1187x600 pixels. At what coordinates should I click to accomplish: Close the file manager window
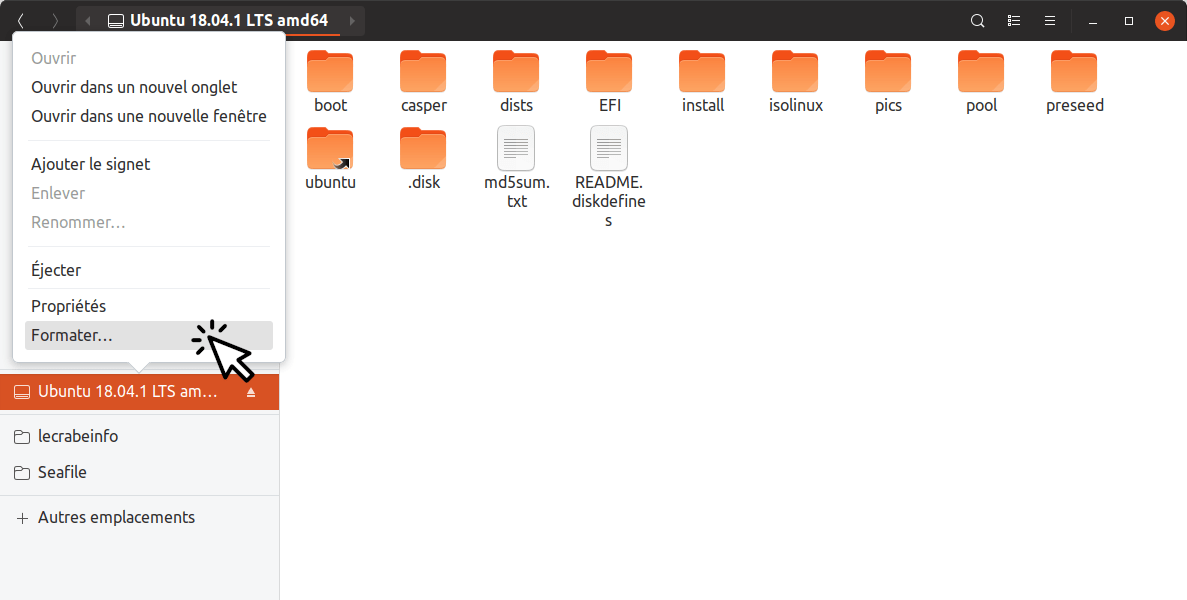1165,21
